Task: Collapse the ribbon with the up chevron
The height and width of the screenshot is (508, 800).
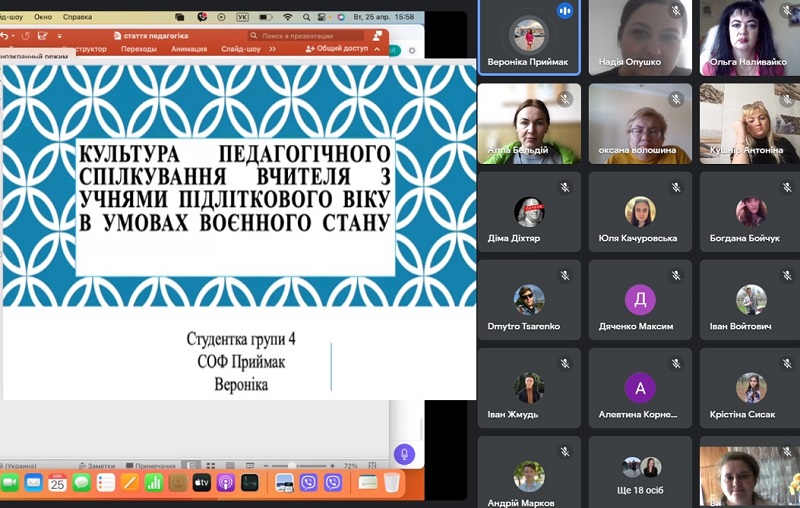Action: tap(377, 49)
